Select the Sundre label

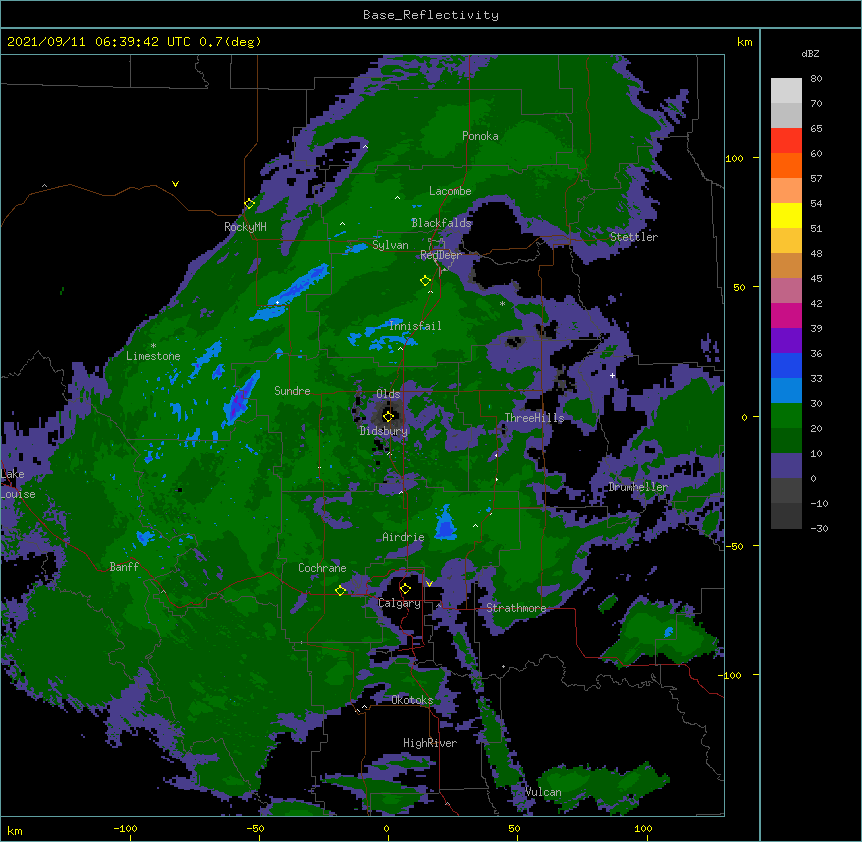click(x=292, y=391)
